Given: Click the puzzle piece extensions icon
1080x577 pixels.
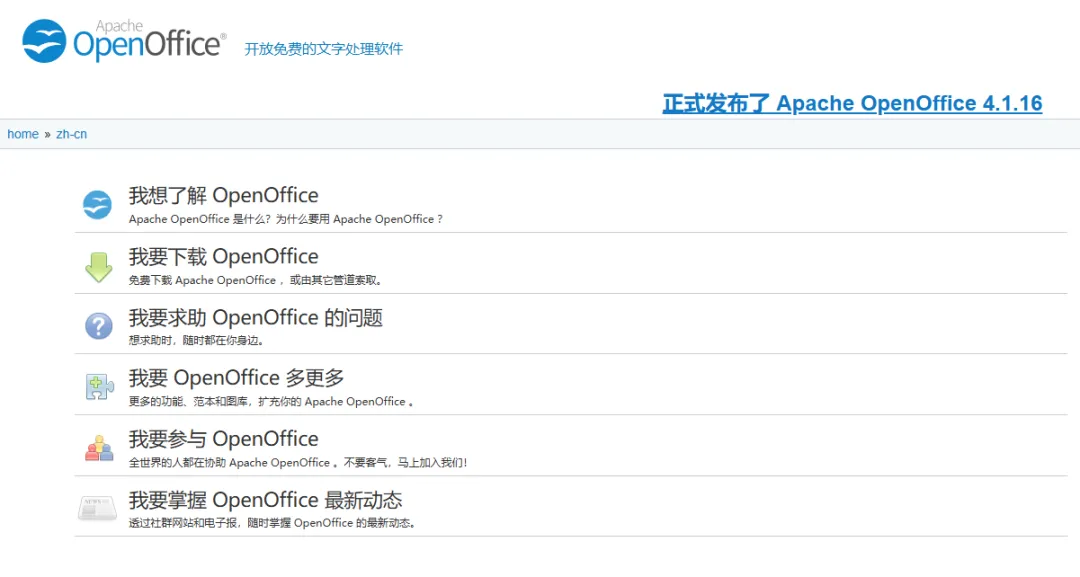Looking at the screenshot, I should 99,386.
